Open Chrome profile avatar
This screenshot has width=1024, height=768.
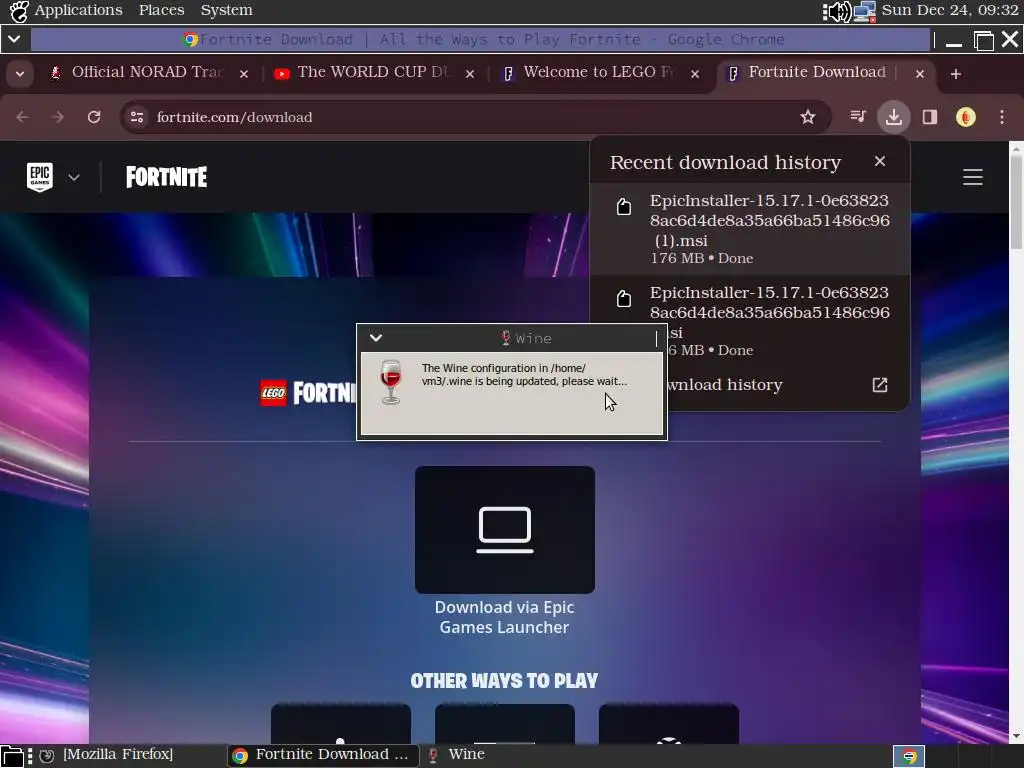966,117
